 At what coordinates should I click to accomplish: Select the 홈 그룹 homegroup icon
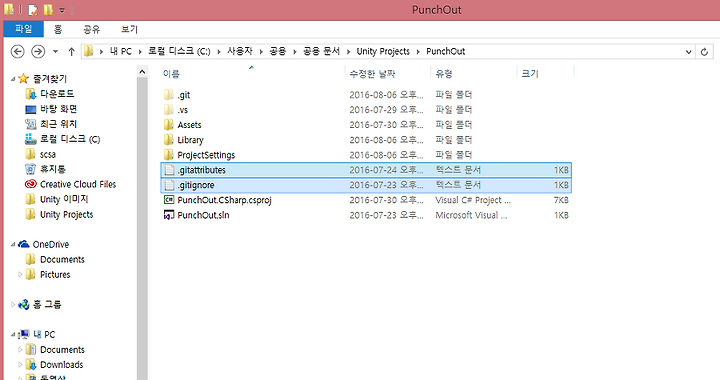(x=24, y=304)
